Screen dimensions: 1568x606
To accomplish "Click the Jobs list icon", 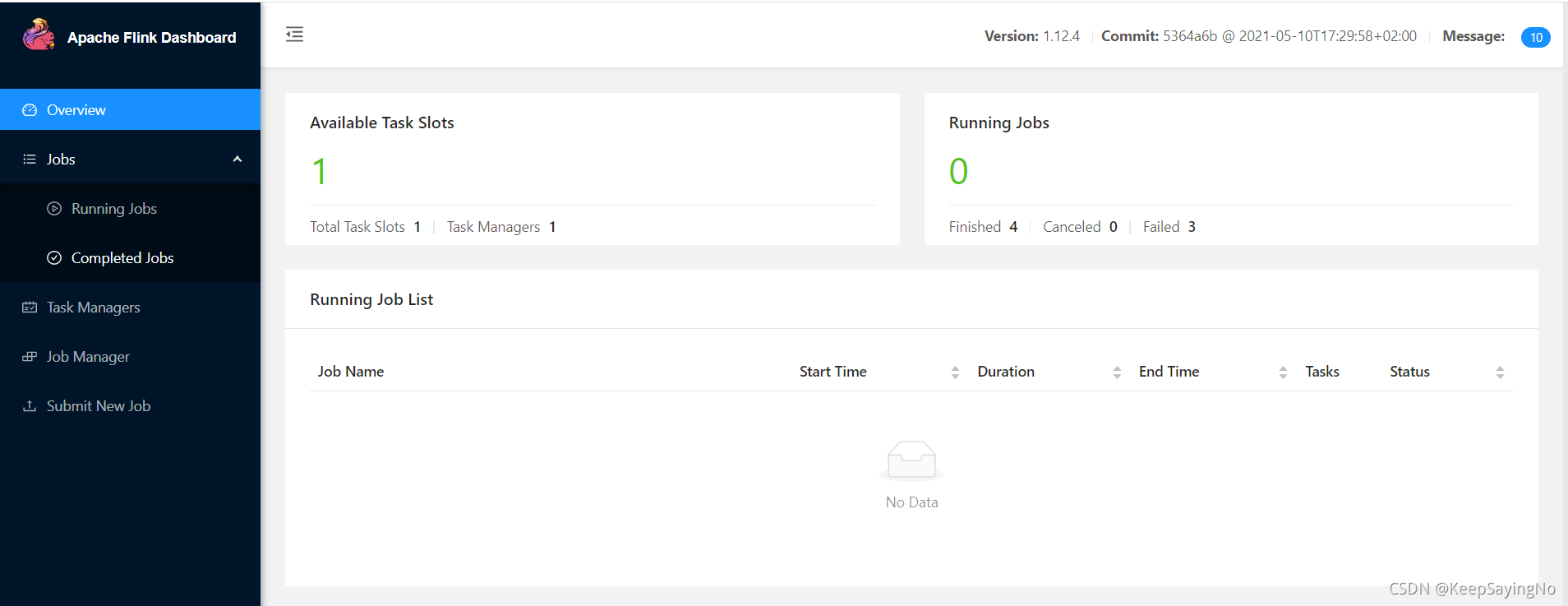I will click(x=30, y=160).
